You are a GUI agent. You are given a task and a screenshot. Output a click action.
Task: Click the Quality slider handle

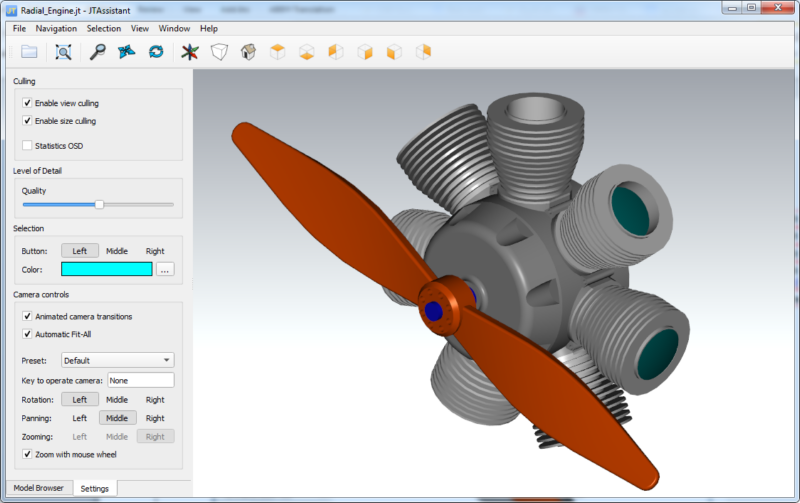pyautogui.click(x=99, y=204)
